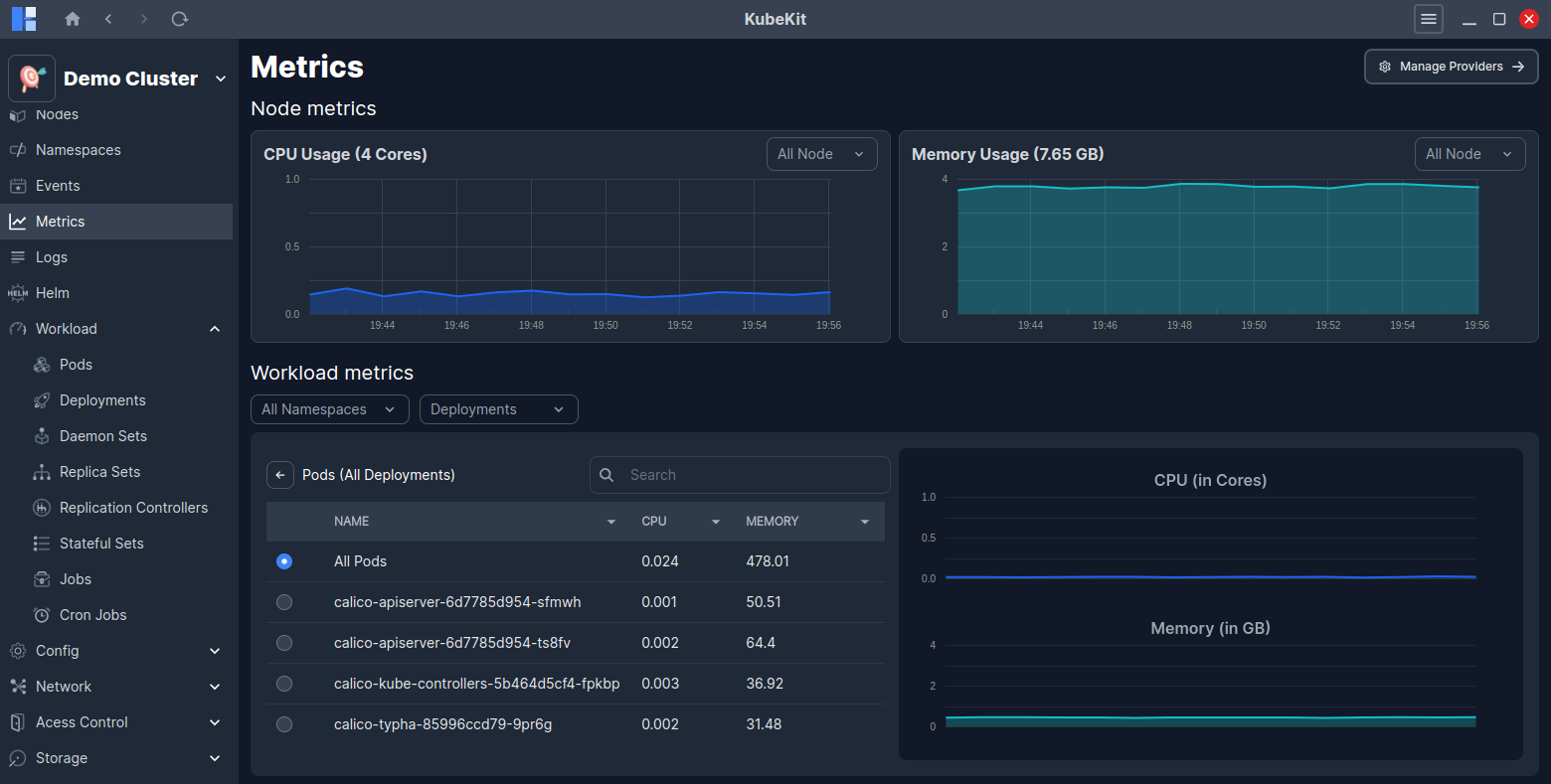Open the hamburger menu at top right
Screen dimensions: 1551x784
pos(1428,18)
